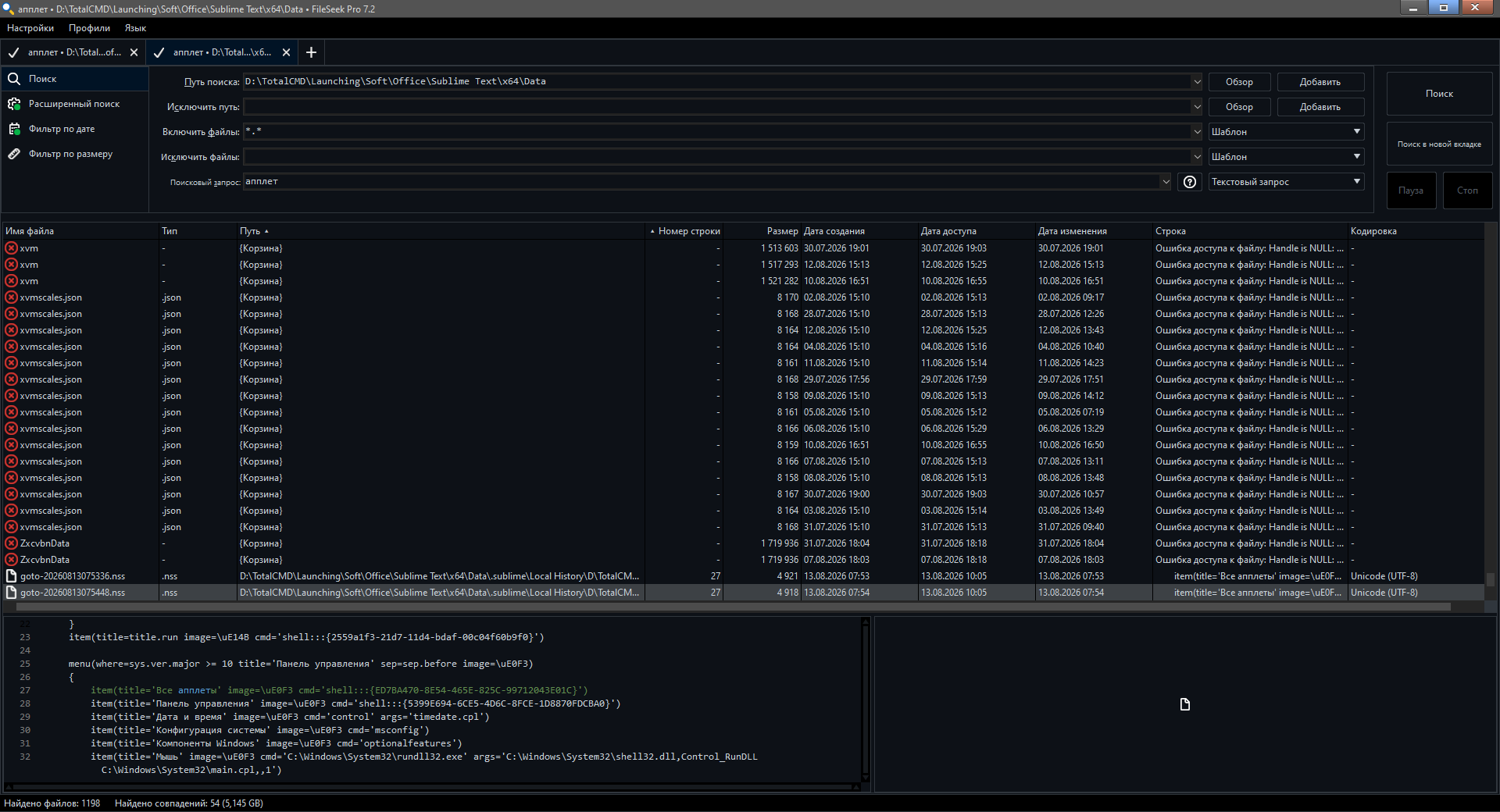Image resolution: width=1500 pixels, height=812 pixels.
Task: Click the Расширенный поиск sidebar icon
Action: [14, 104]
